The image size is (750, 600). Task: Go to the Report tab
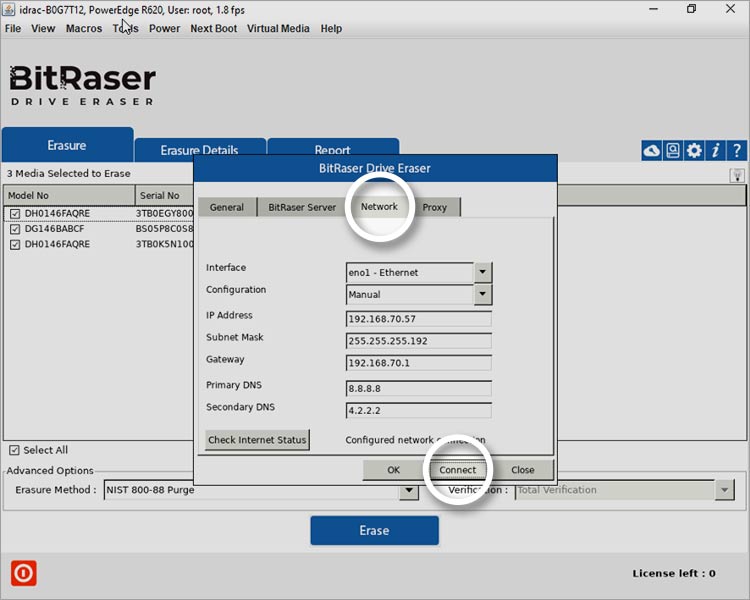point(332,150)
